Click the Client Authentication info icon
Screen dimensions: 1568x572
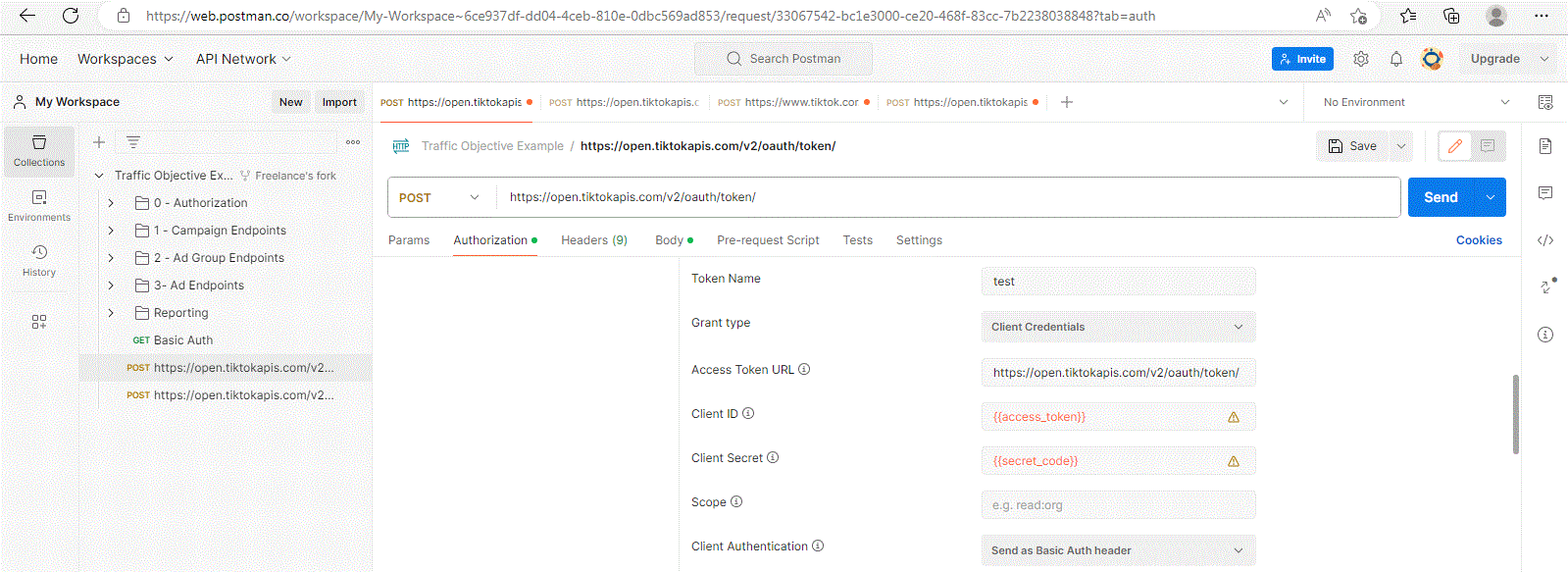818,546
